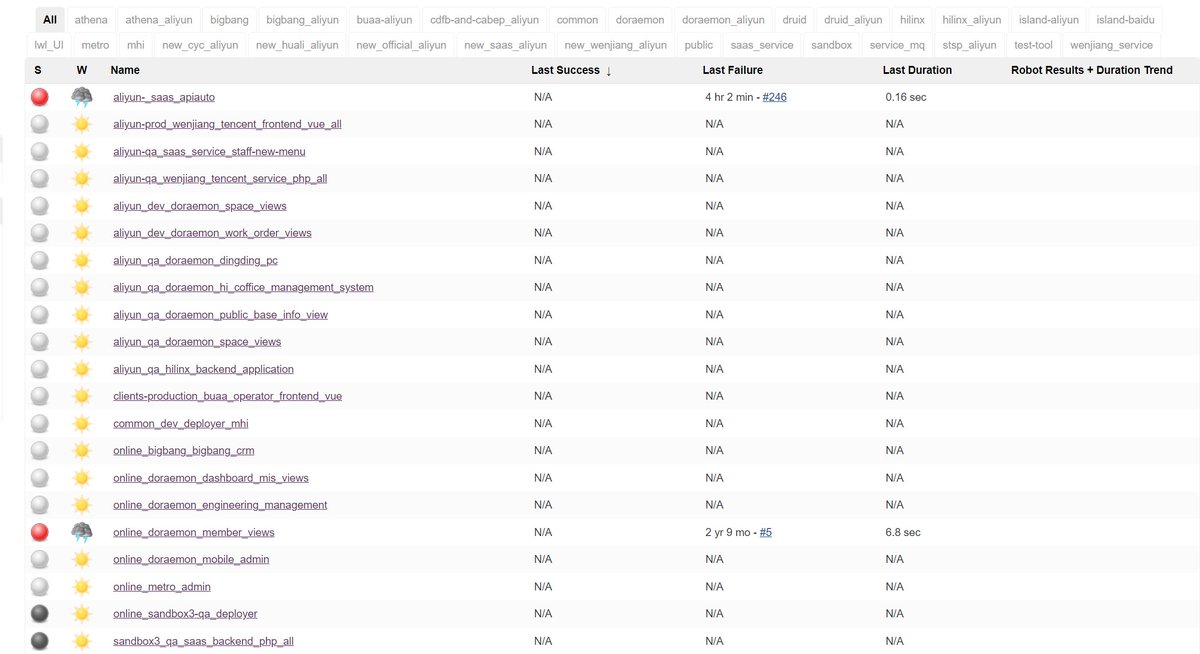This screenshot has width=1200, height=654.
Task: Click red status ball for aliyun-_saas_apiauto
Action: [x=40, y=97]
